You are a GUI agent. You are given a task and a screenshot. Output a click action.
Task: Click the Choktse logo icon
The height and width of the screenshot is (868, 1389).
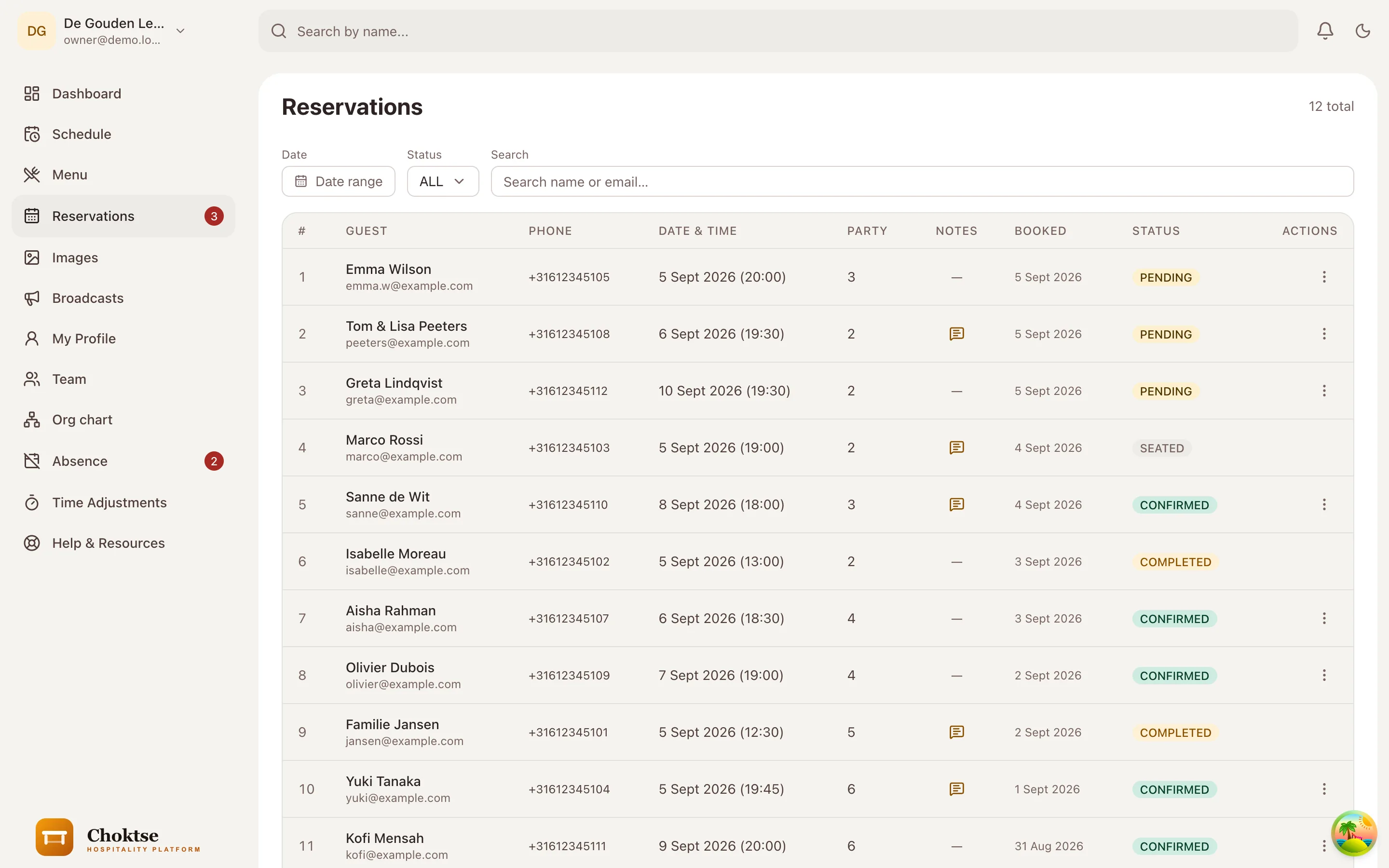coord(54,837)
